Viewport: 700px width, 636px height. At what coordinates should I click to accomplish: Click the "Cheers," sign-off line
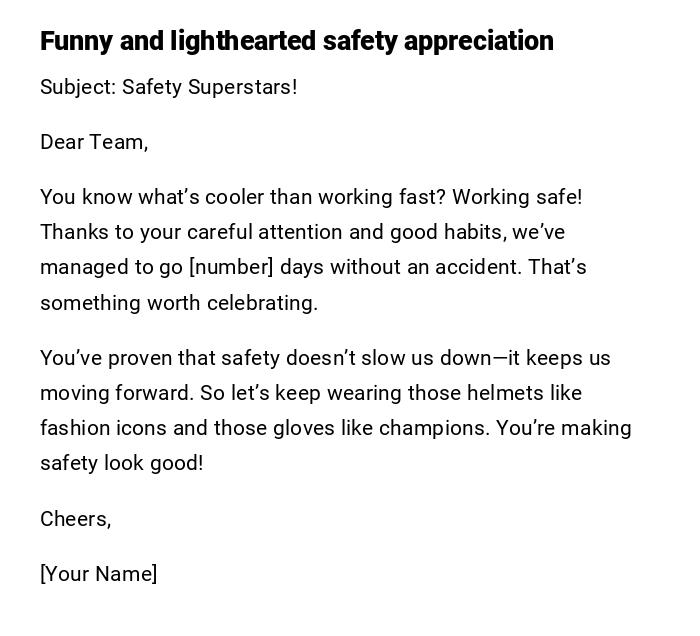pos(75,519)
